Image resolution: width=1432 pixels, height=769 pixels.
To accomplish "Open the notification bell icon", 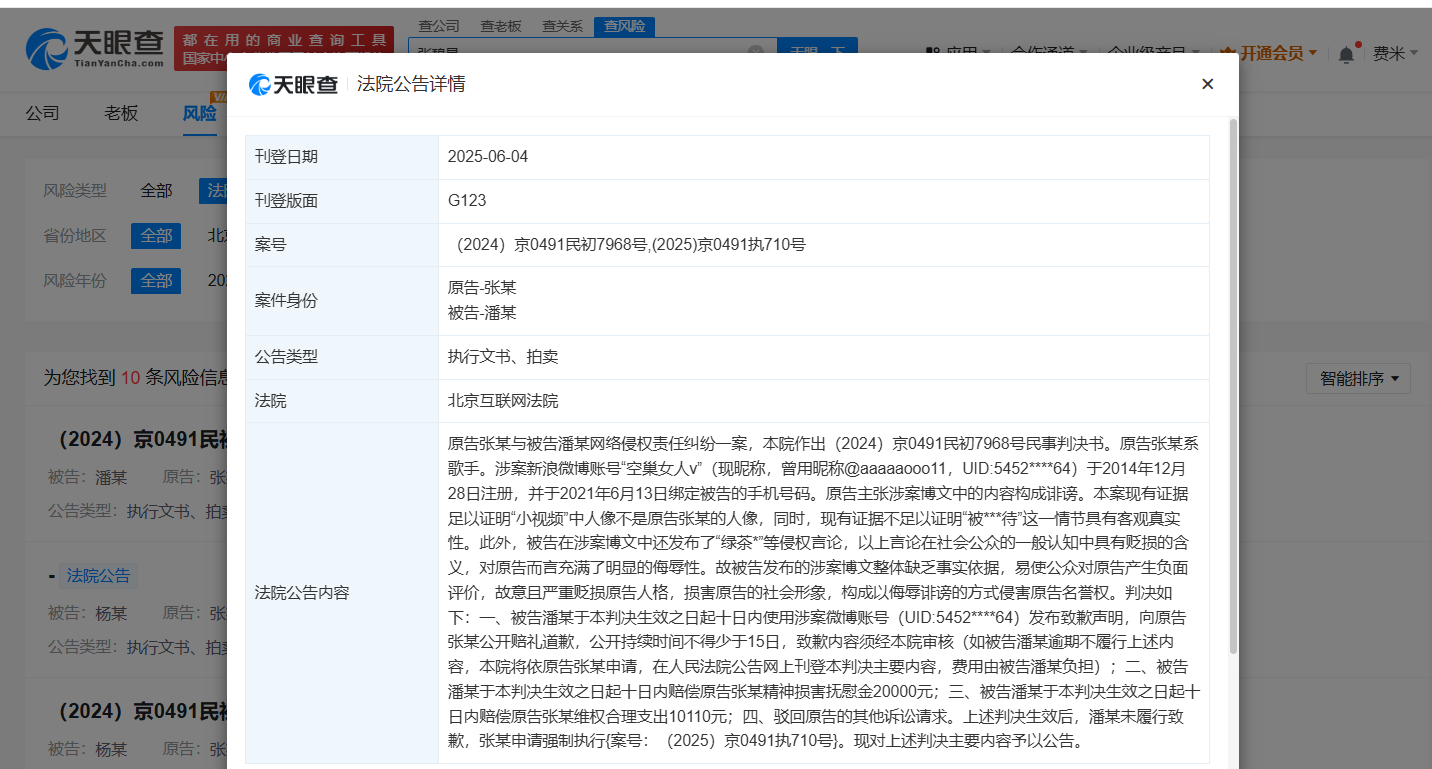I will (x=1346, y=54).
